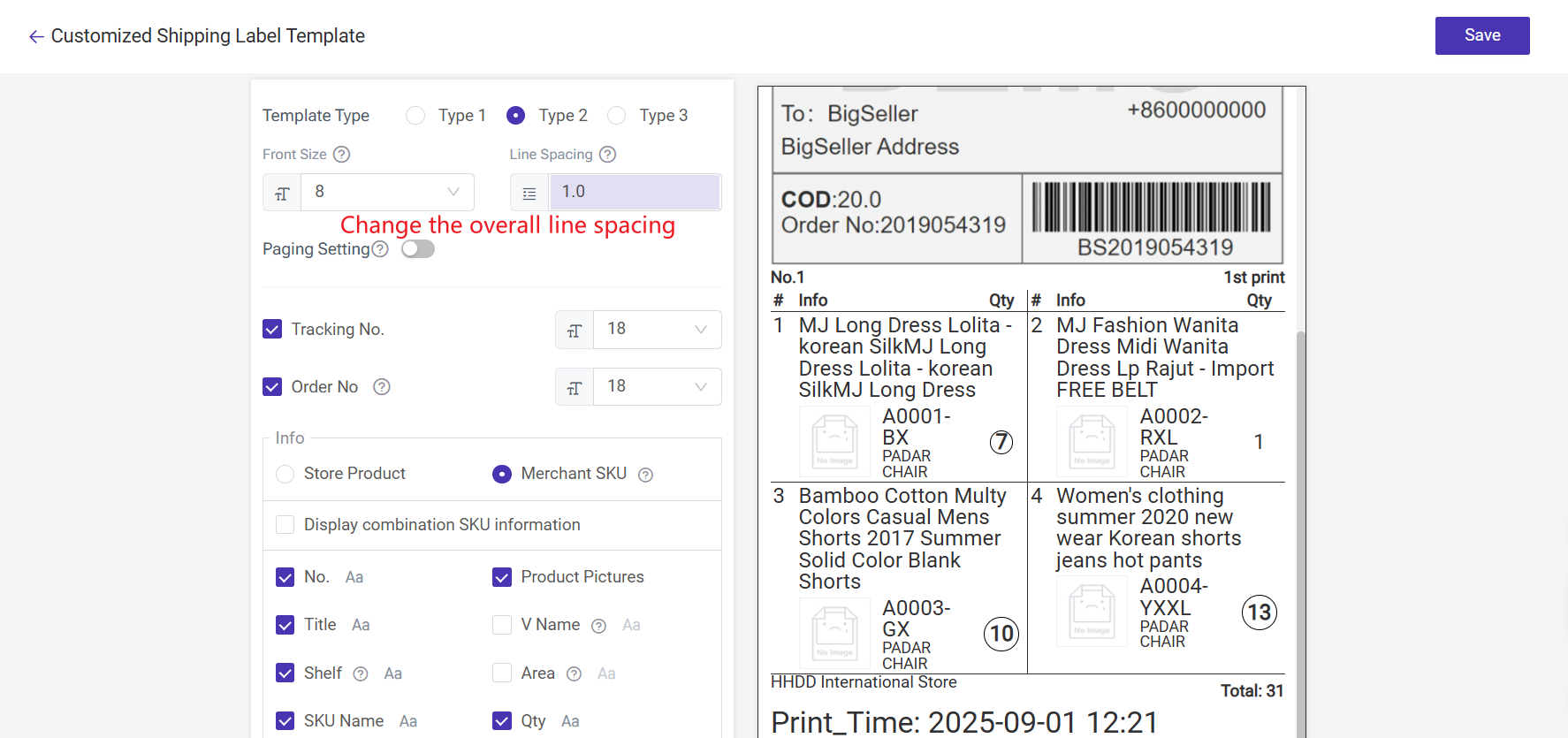Click the label preview vertical scrollbar
This screenshot has width=1568, height=738.
1300,534
